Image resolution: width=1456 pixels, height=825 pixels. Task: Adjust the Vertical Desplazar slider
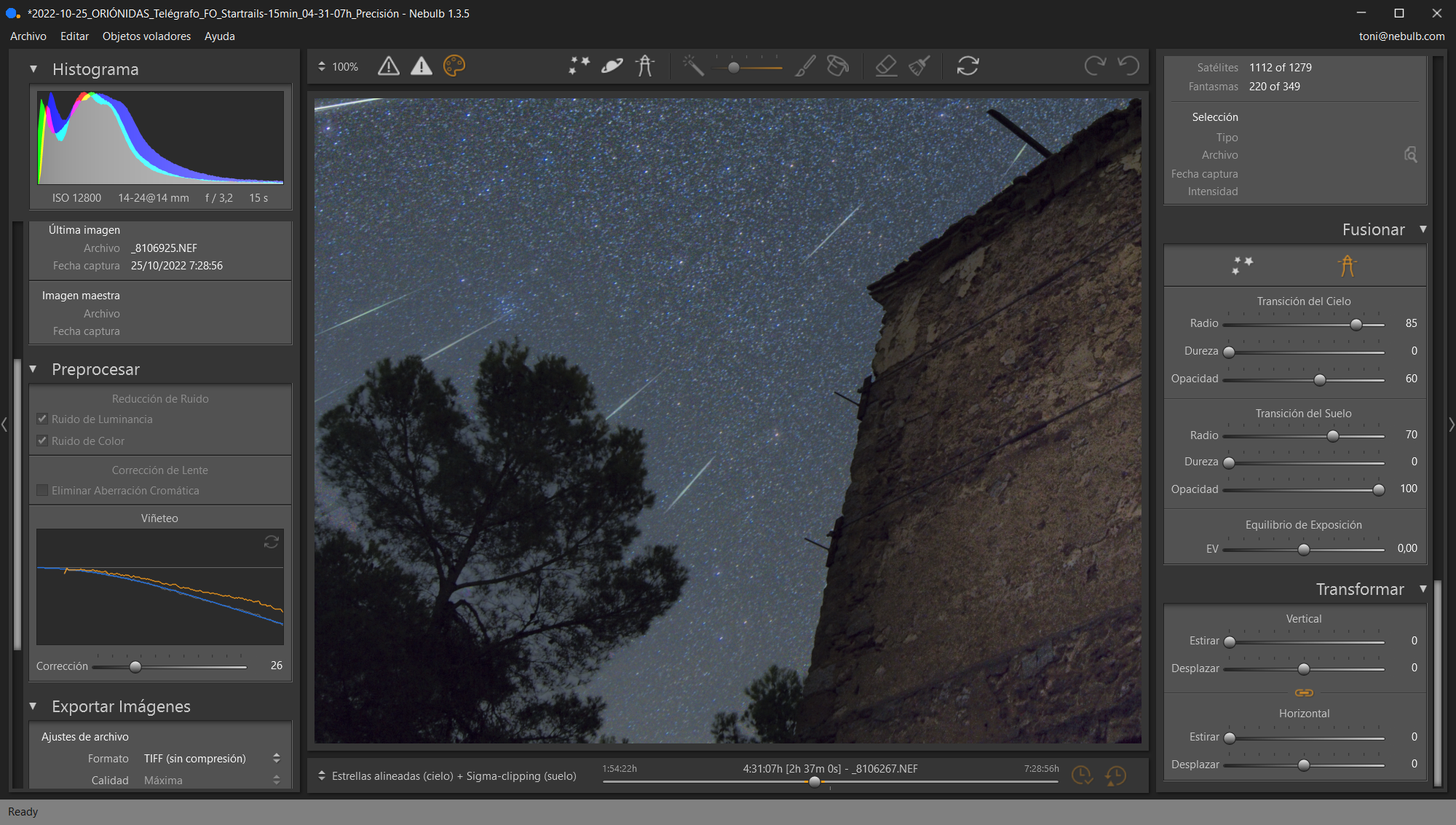click(x=1303, y=669)
